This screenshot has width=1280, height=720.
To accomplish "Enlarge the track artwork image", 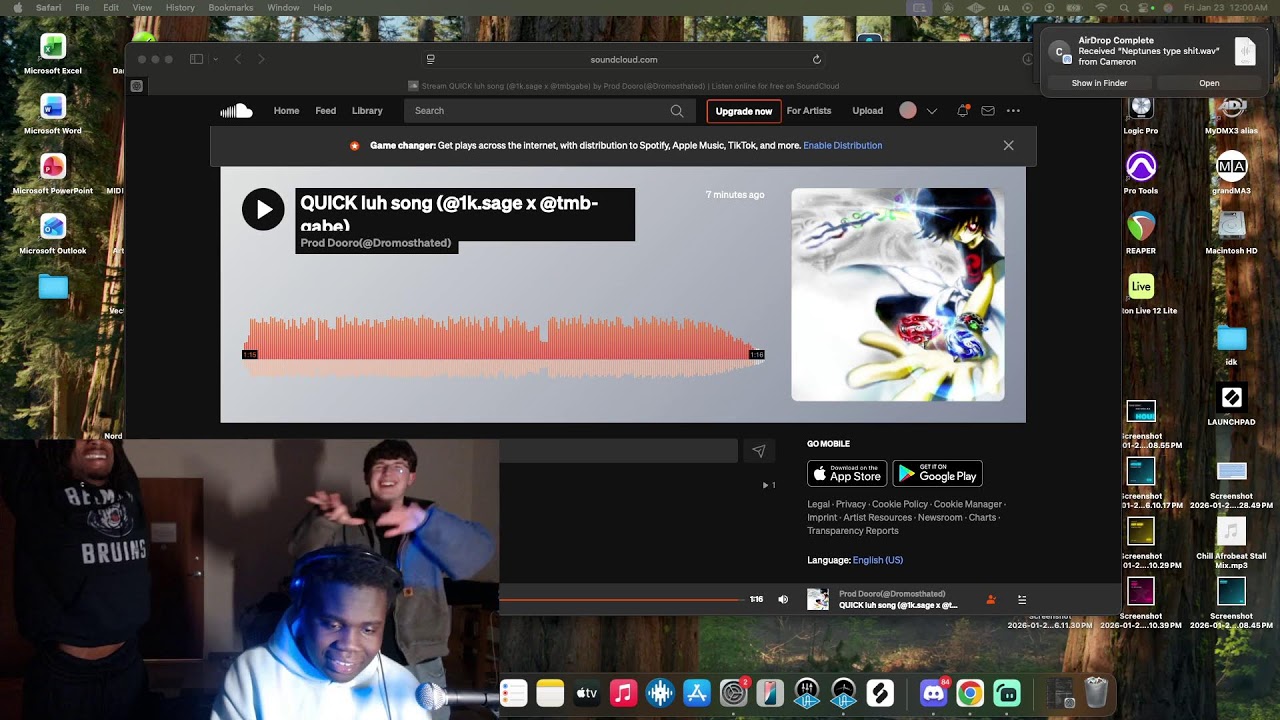I will tap(898, 294).
